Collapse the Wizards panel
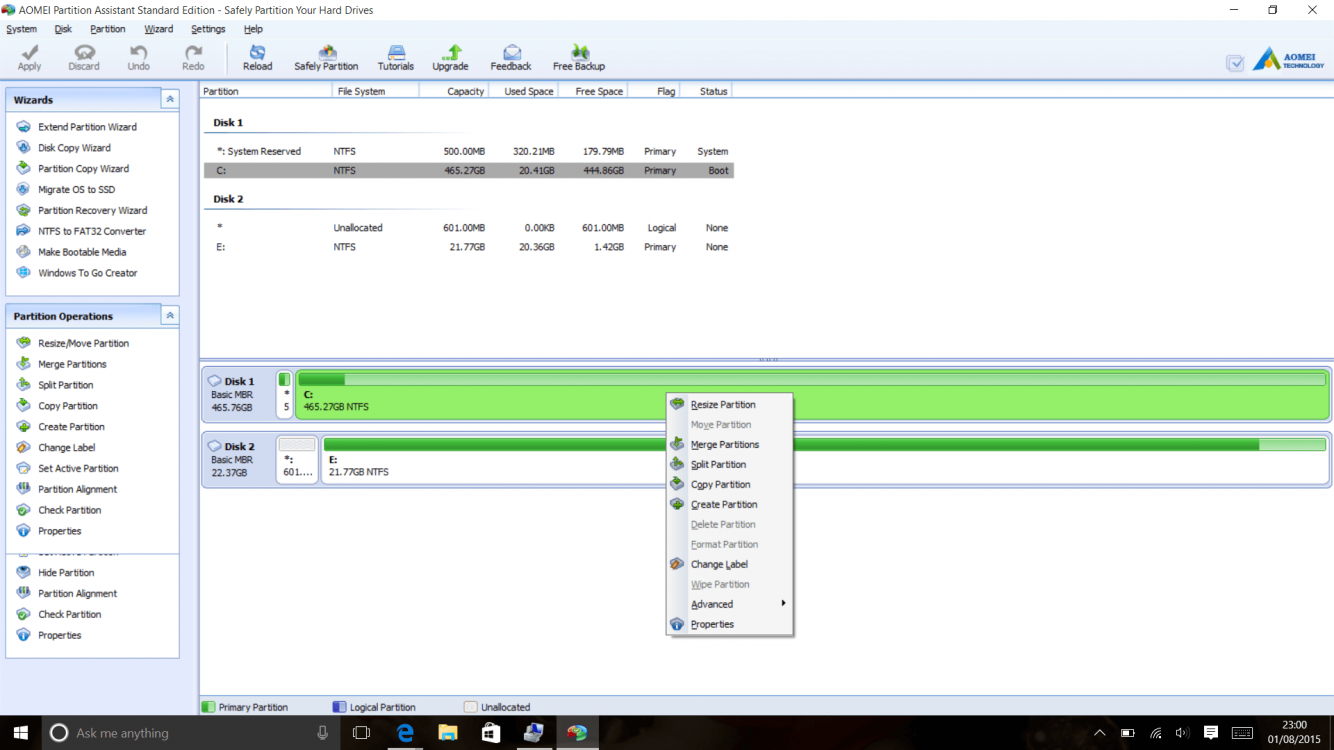Viewport: 1334px width, 750px height. click(x=170, y=100)
